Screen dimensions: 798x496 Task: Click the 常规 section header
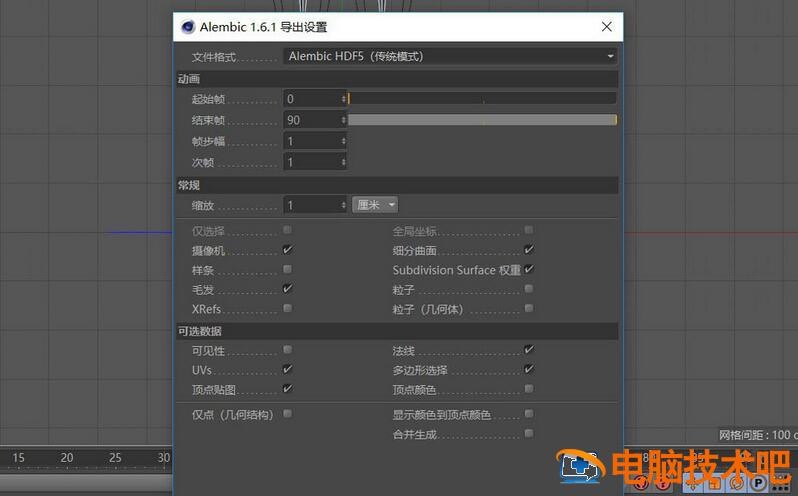[x=397, y=185]
